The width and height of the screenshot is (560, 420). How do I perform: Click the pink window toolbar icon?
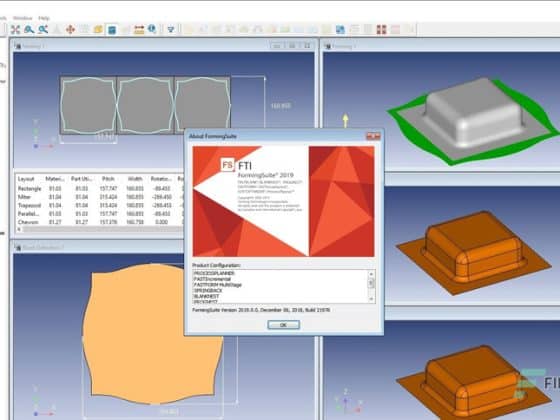tap(395, 30)
